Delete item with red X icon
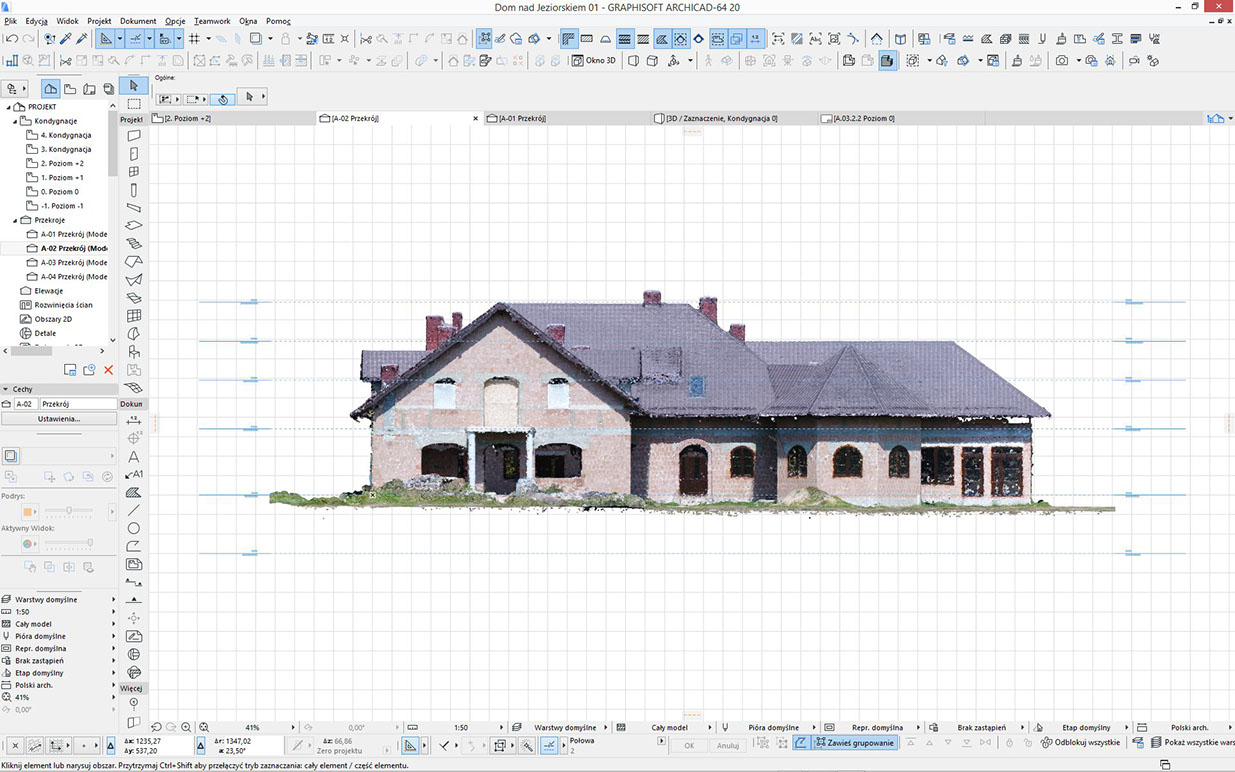The height and width of the screenshot is (772, 1235). (x=109, y=370)
